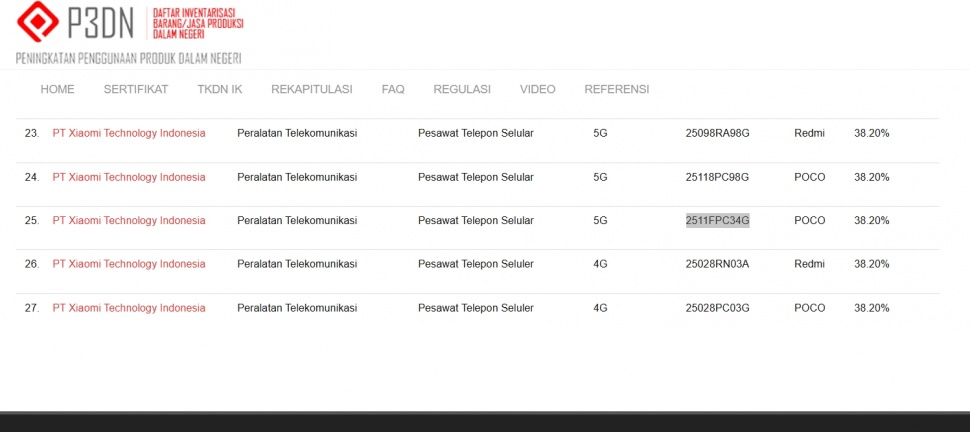Go to the SERTIFIKAT page
Screen dimensions: 970x432
point(135,89)
